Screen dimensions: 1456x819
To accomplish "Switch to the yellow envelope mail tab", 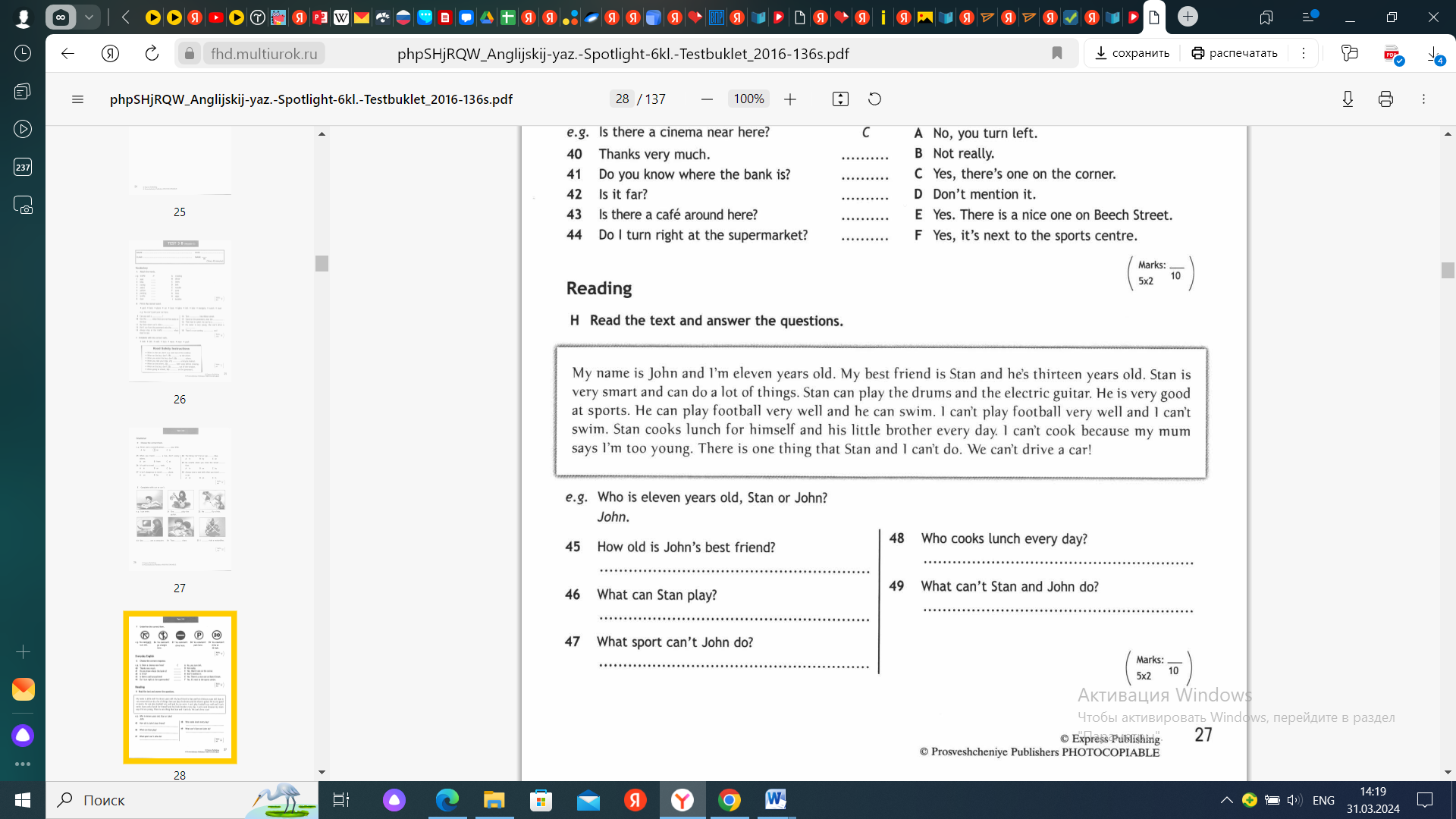I will click(x=362, y=17).
